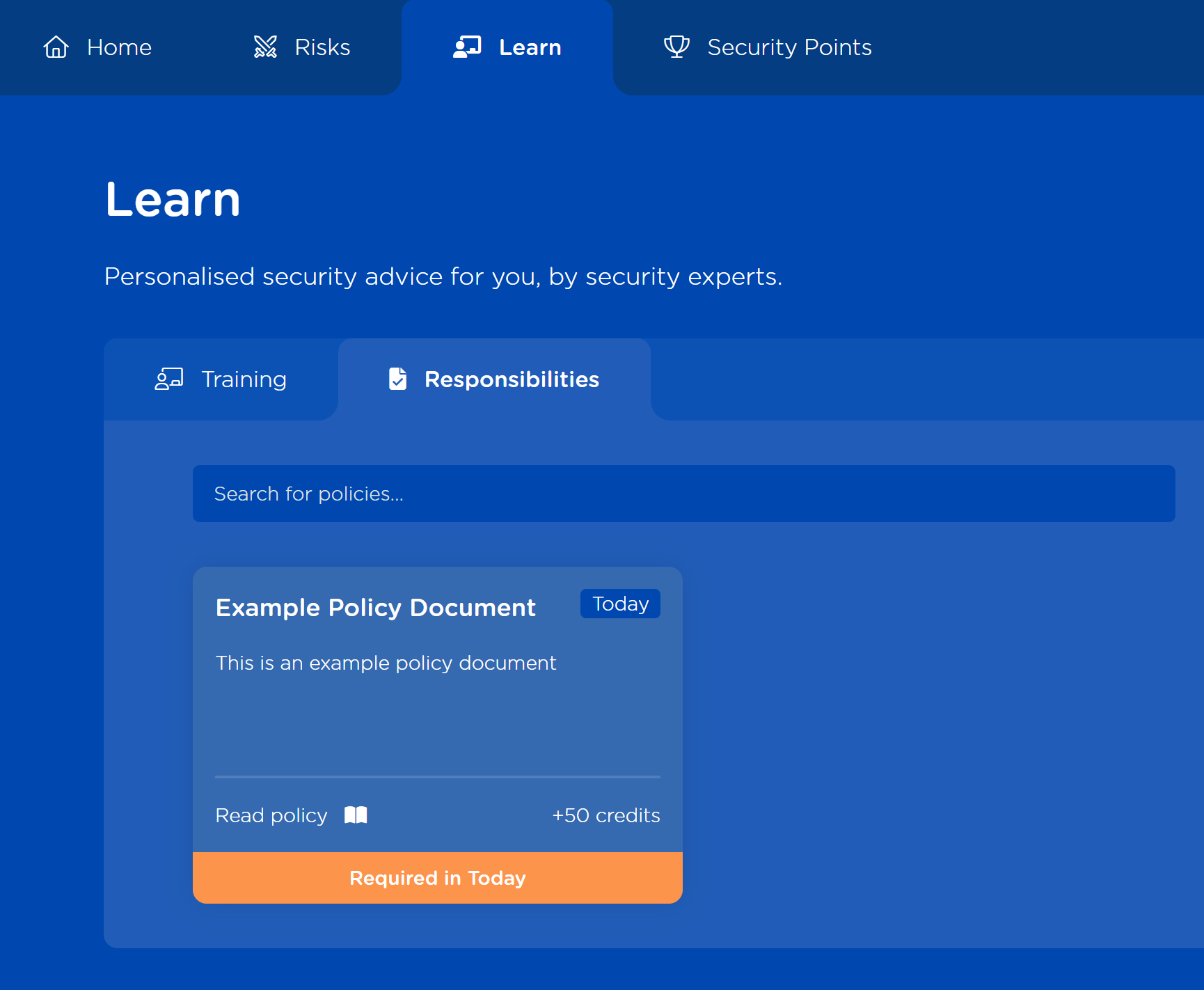The height and width of the screenshot is (990, 1204).
Task: Click the orange Required in Today banner
Action: click(438, 878)
